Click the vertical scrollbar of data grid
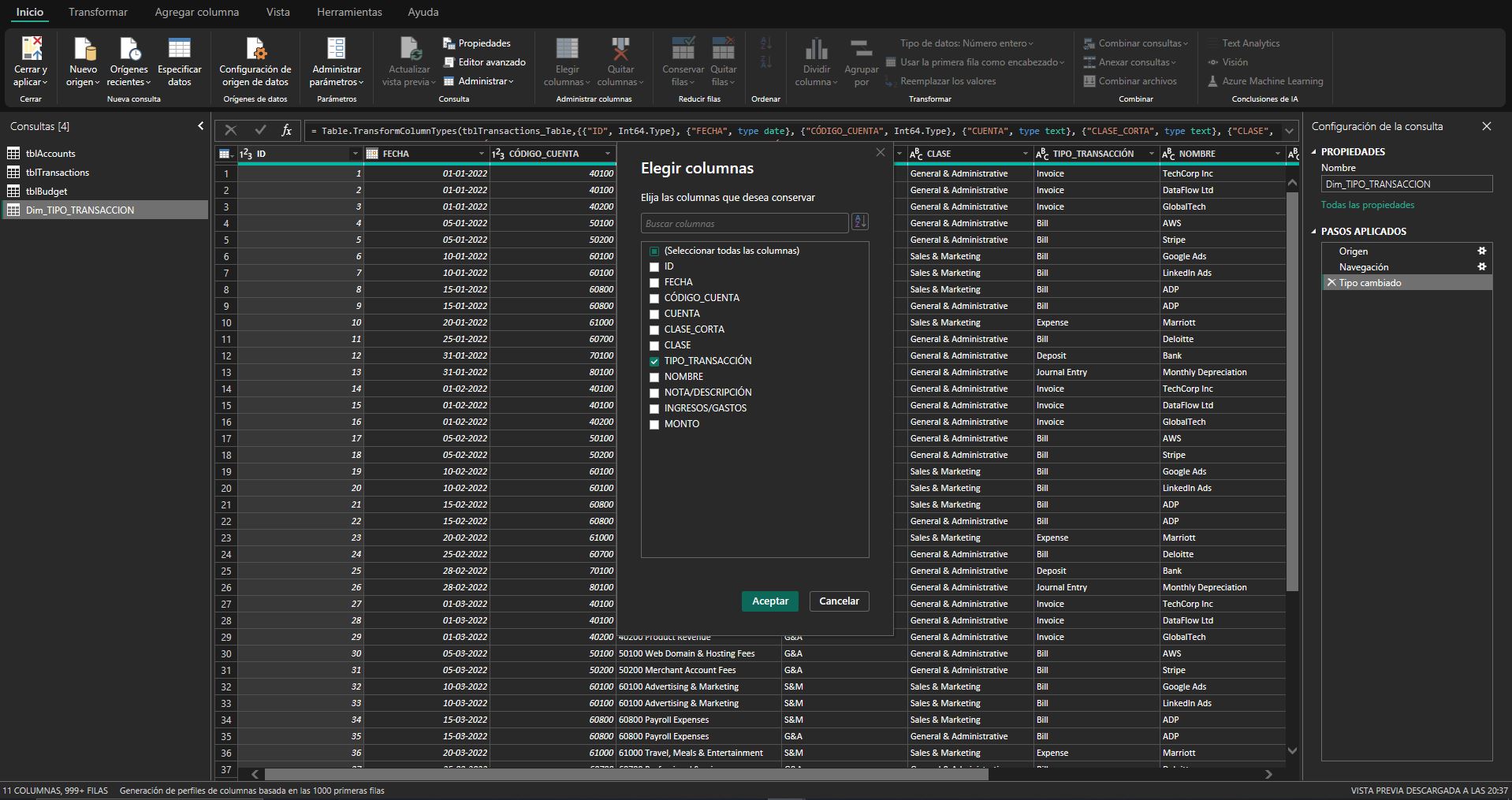 tap(1292, 392)
